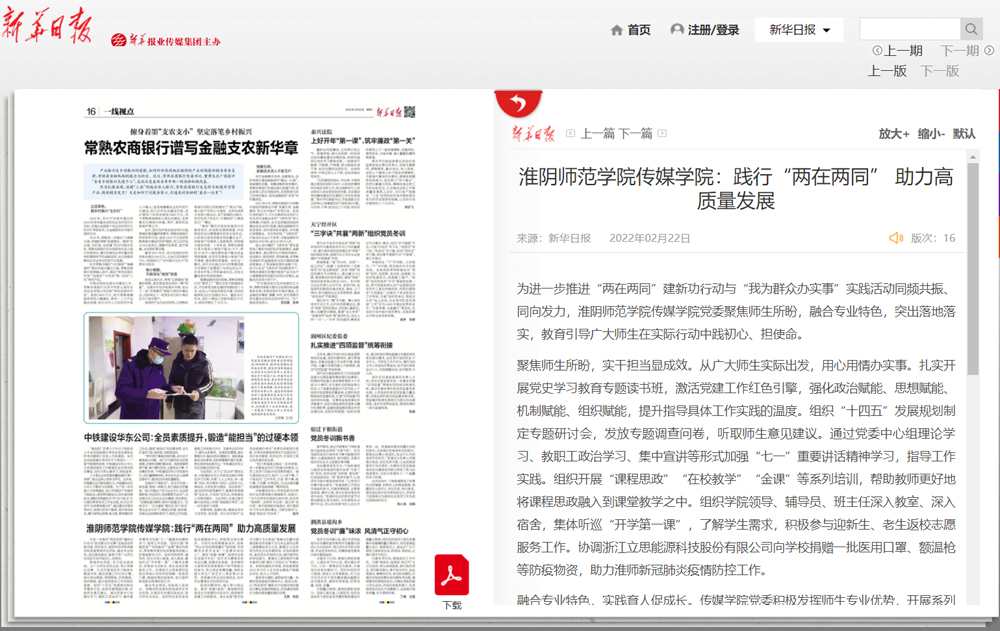Click the magnifier search icon
This screenshot has height=631, width=1000.
coord(971,29)
